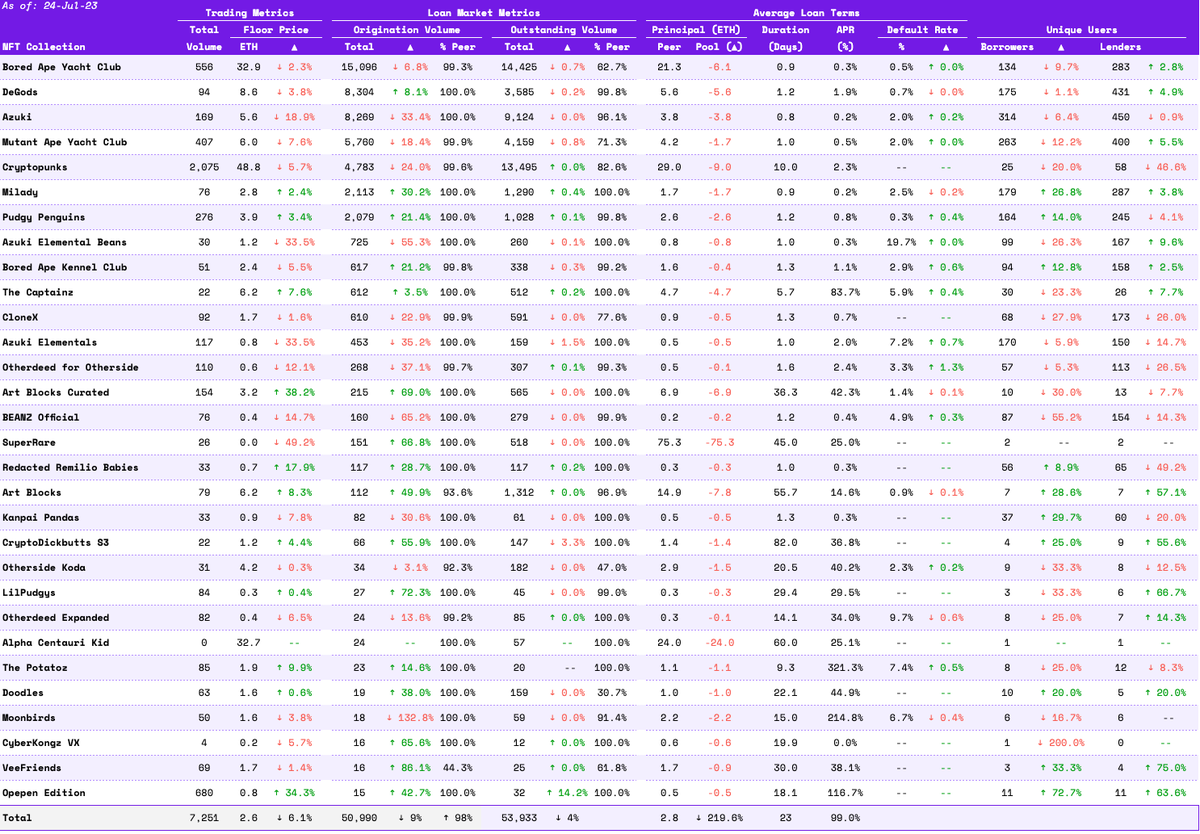Click the 'CryptoDickbutts S3' row name

(x=56, y=542)
